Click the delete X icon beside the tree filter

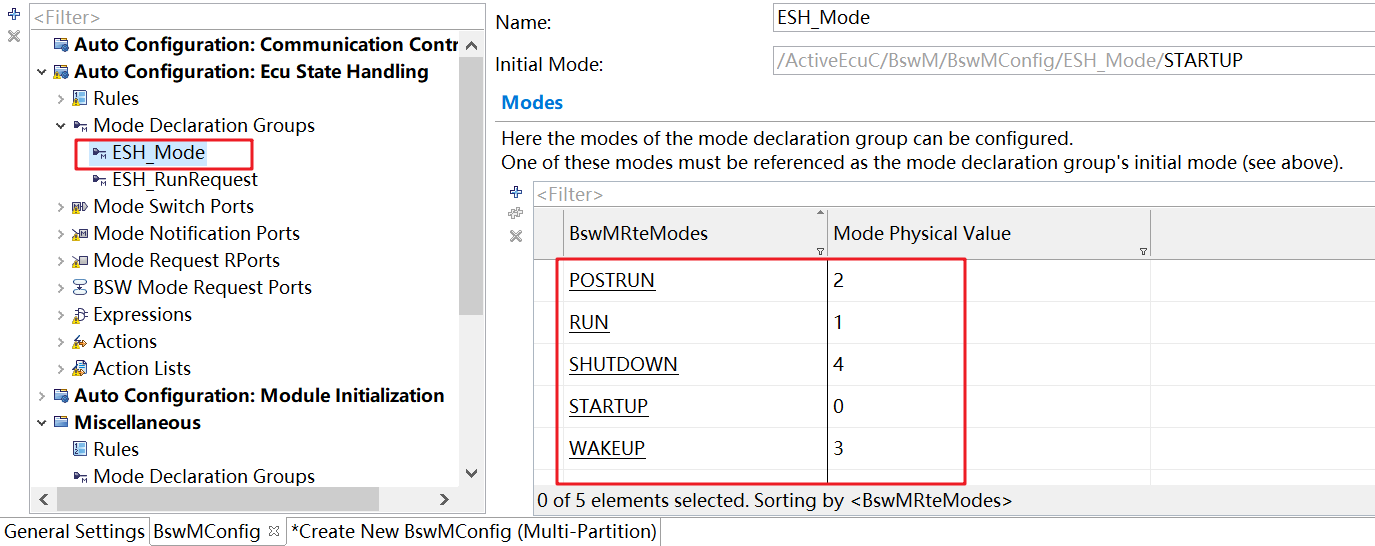click(14, 36)
